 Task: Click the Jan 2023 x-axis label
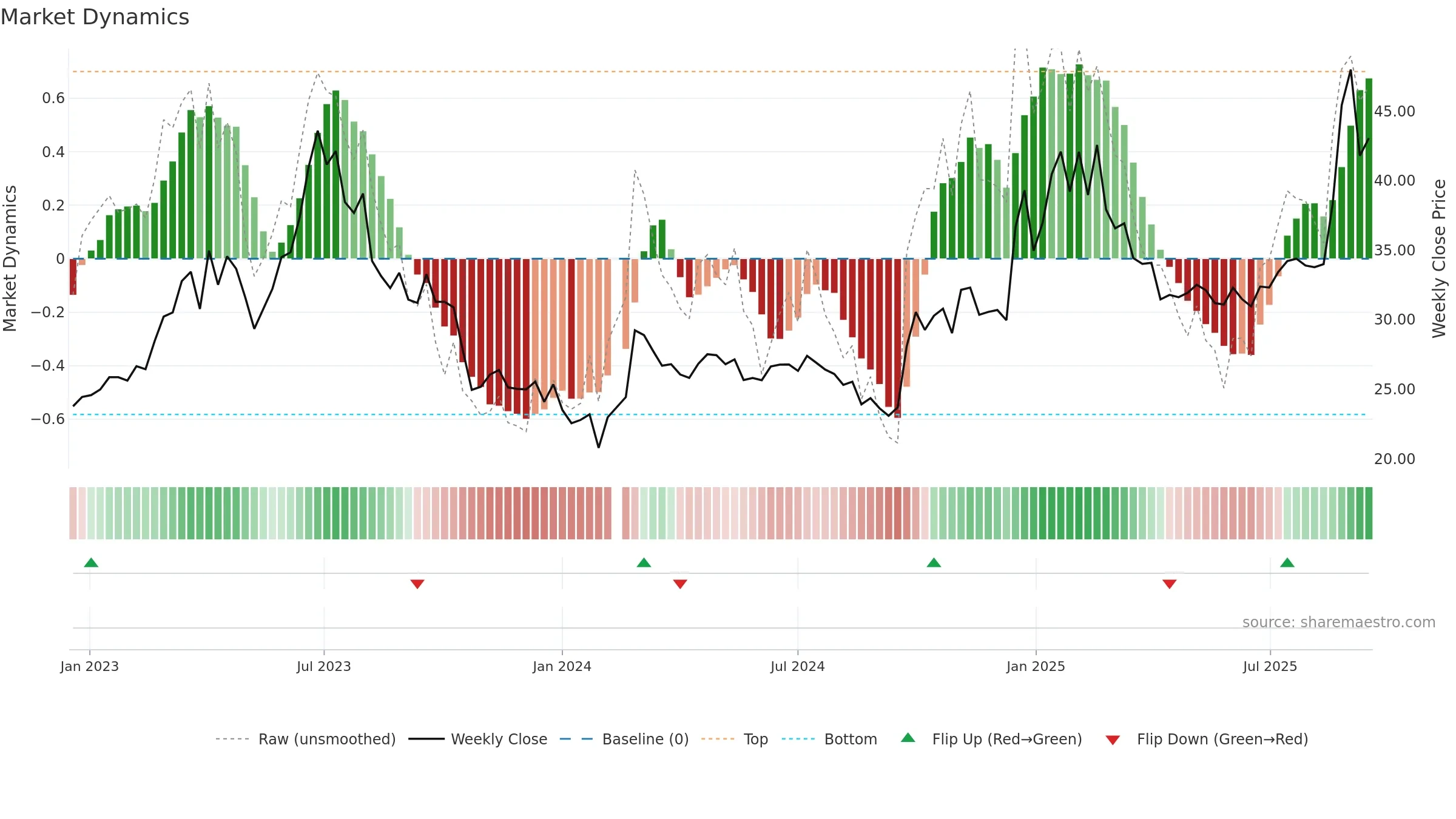coord(90,666)
